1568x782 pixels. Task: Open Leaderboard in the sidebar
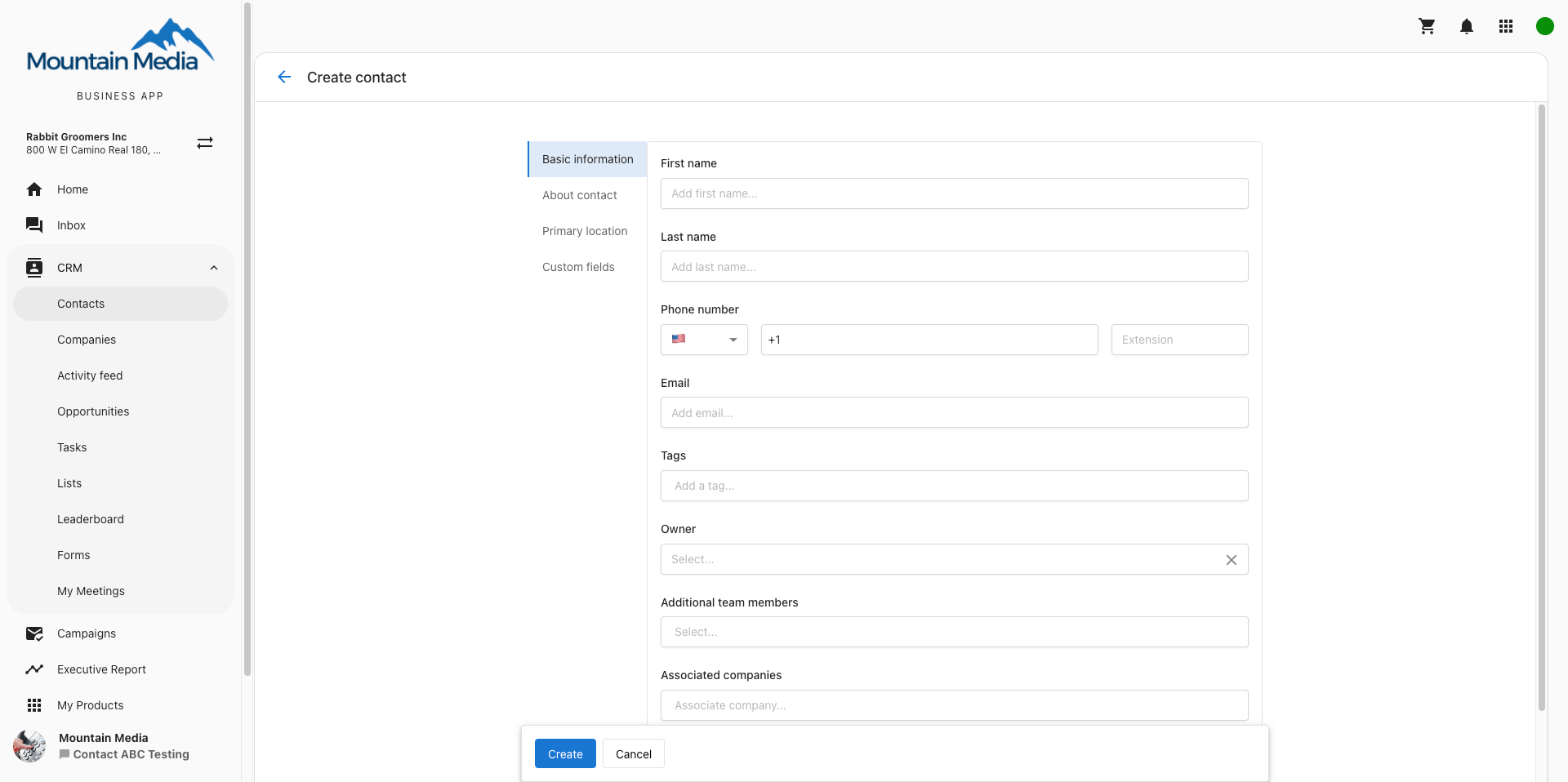(x=120, y=519)
